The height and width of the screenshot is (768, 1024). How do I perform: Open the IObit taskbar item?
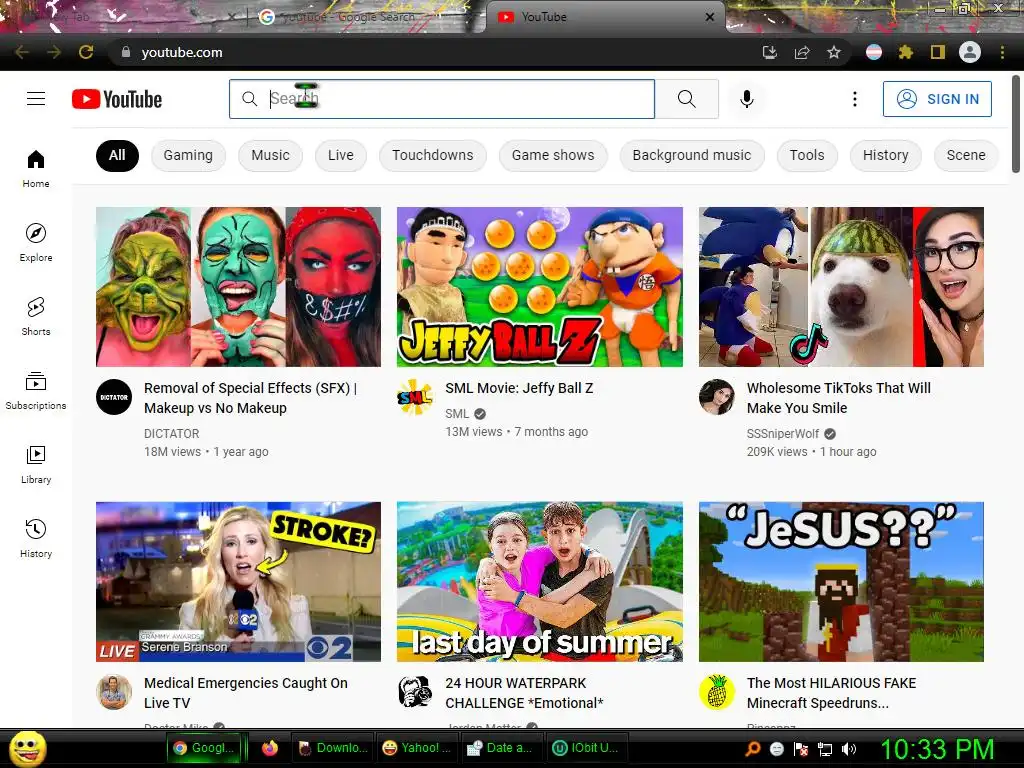586,748
